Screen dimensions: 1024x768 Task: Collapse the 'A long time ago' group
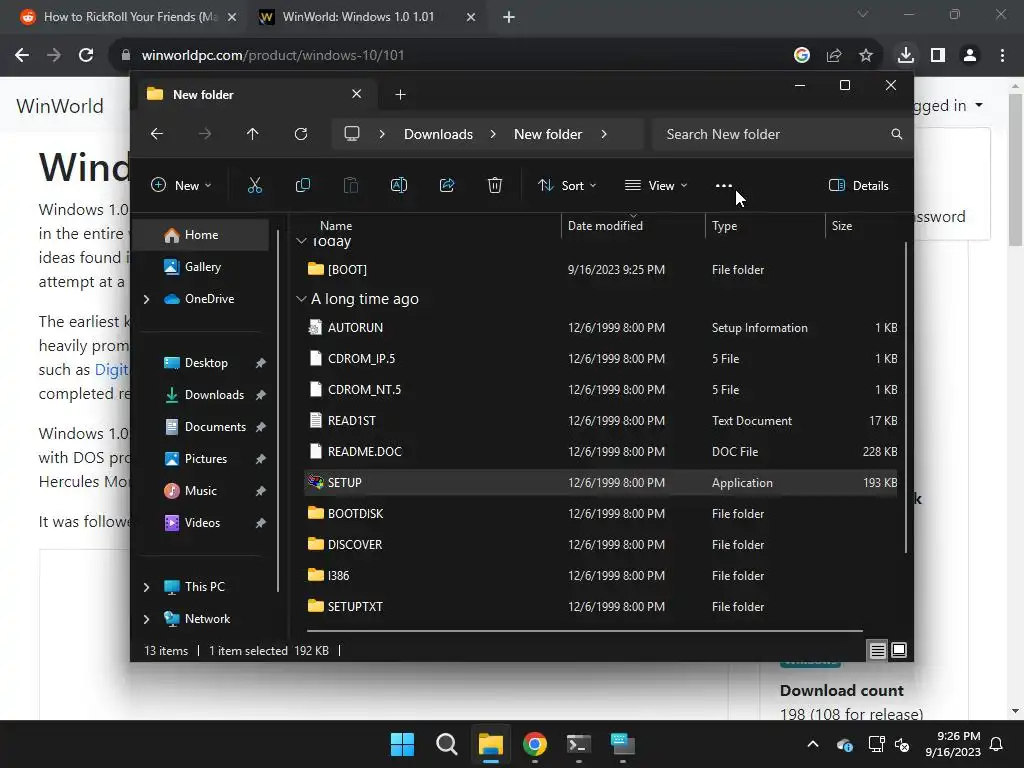point(301,299)
